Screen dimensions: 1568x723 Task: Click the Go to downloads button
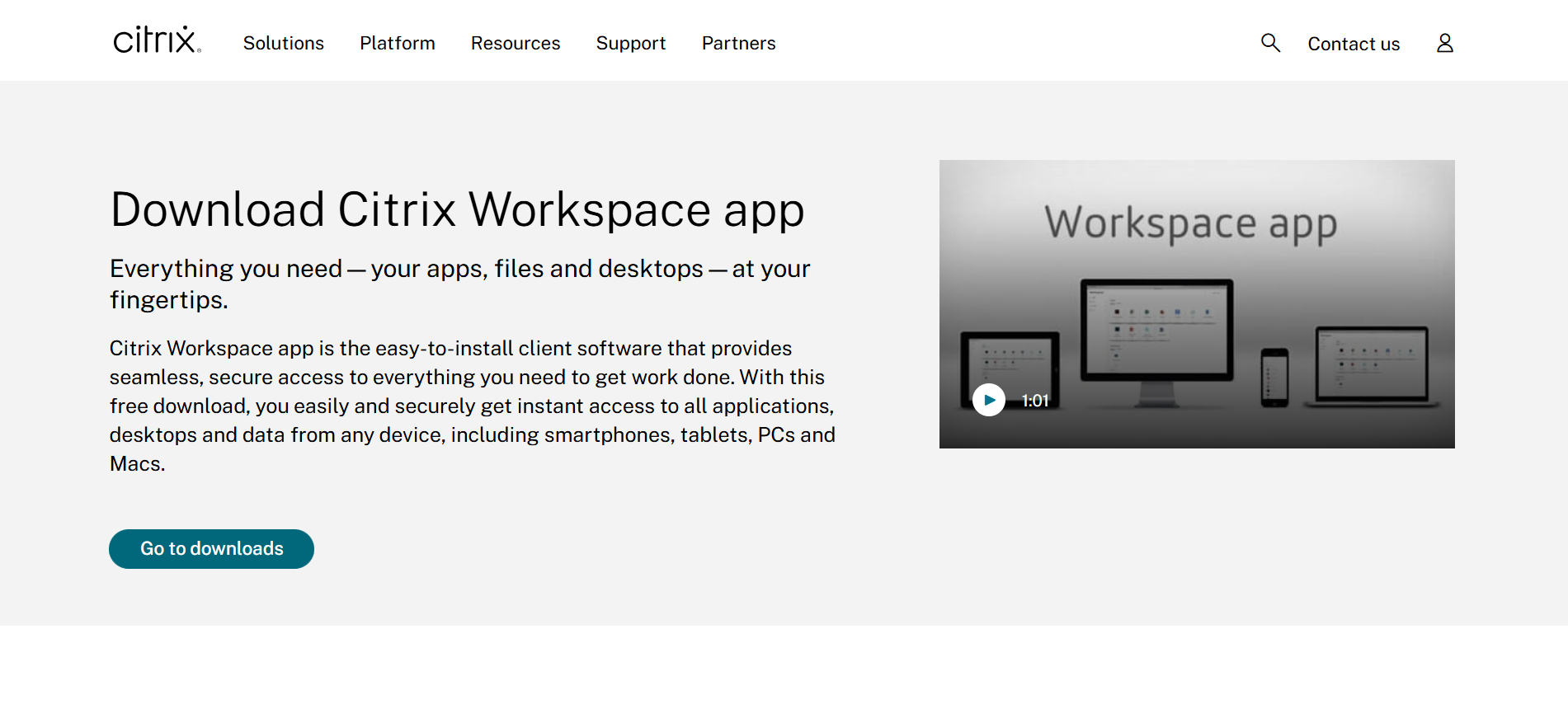(x=211, y=549)
